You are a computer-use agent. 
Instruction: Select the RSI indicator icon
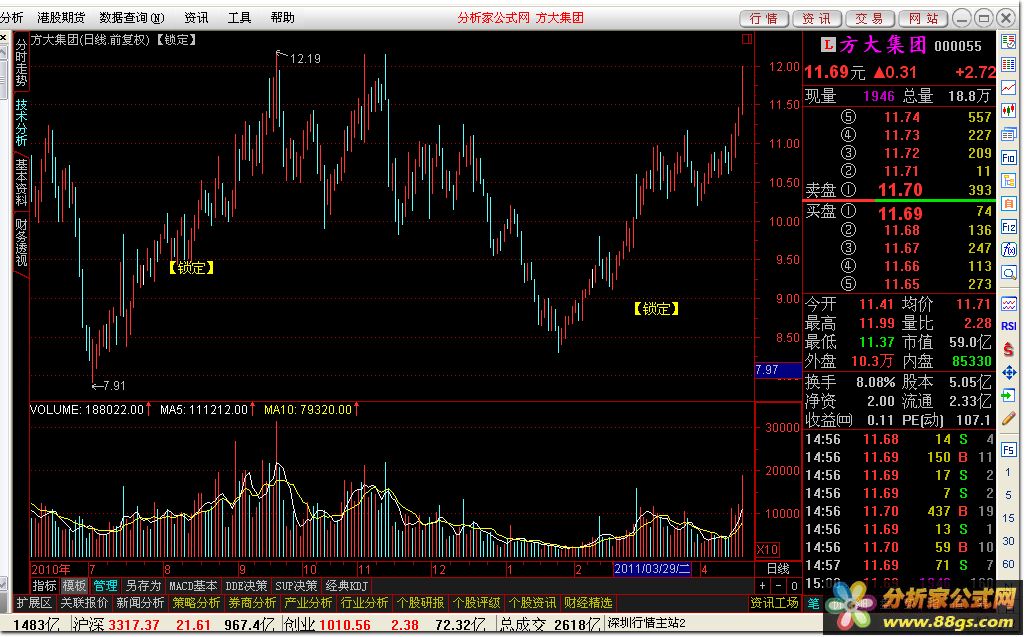[x=1009, y=326]
